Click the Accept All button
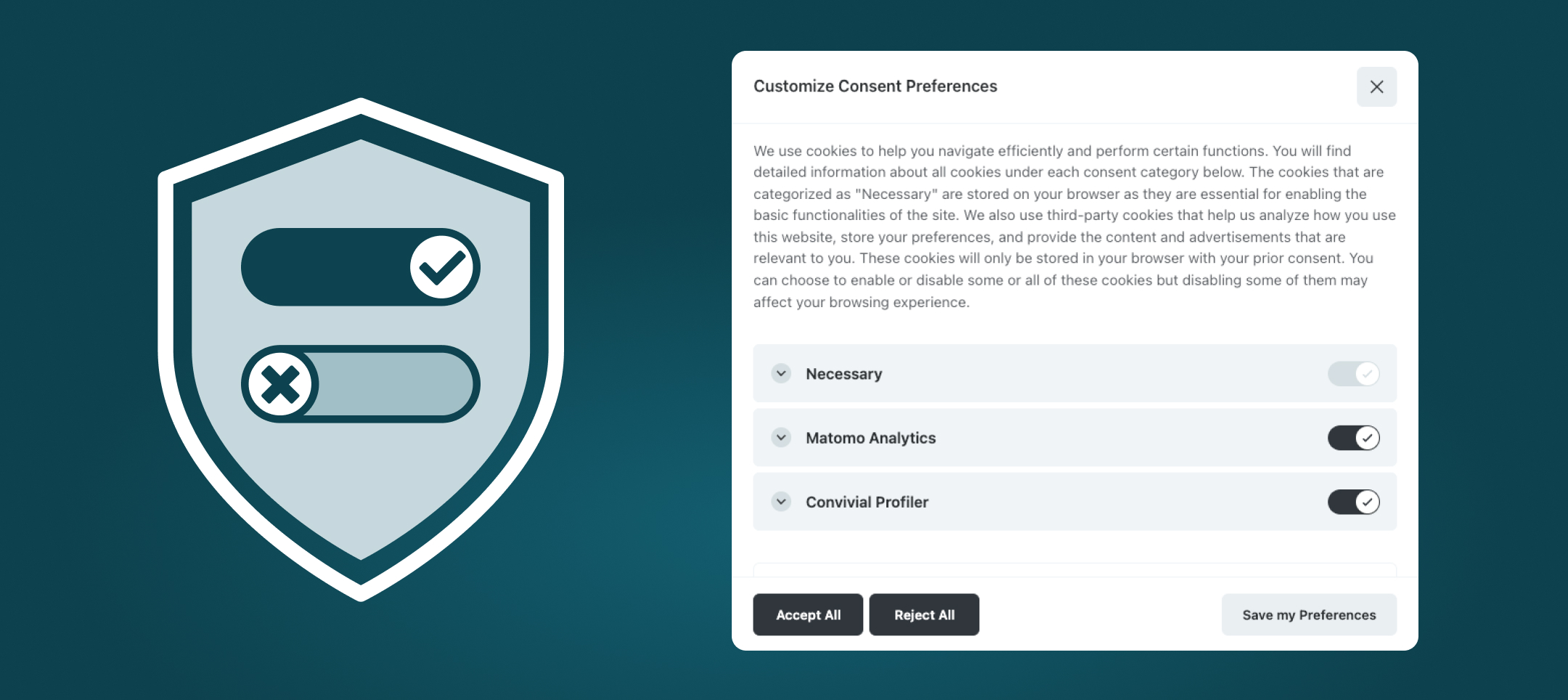Viewport: 1568px width, 700px height. tap(807, 614)
